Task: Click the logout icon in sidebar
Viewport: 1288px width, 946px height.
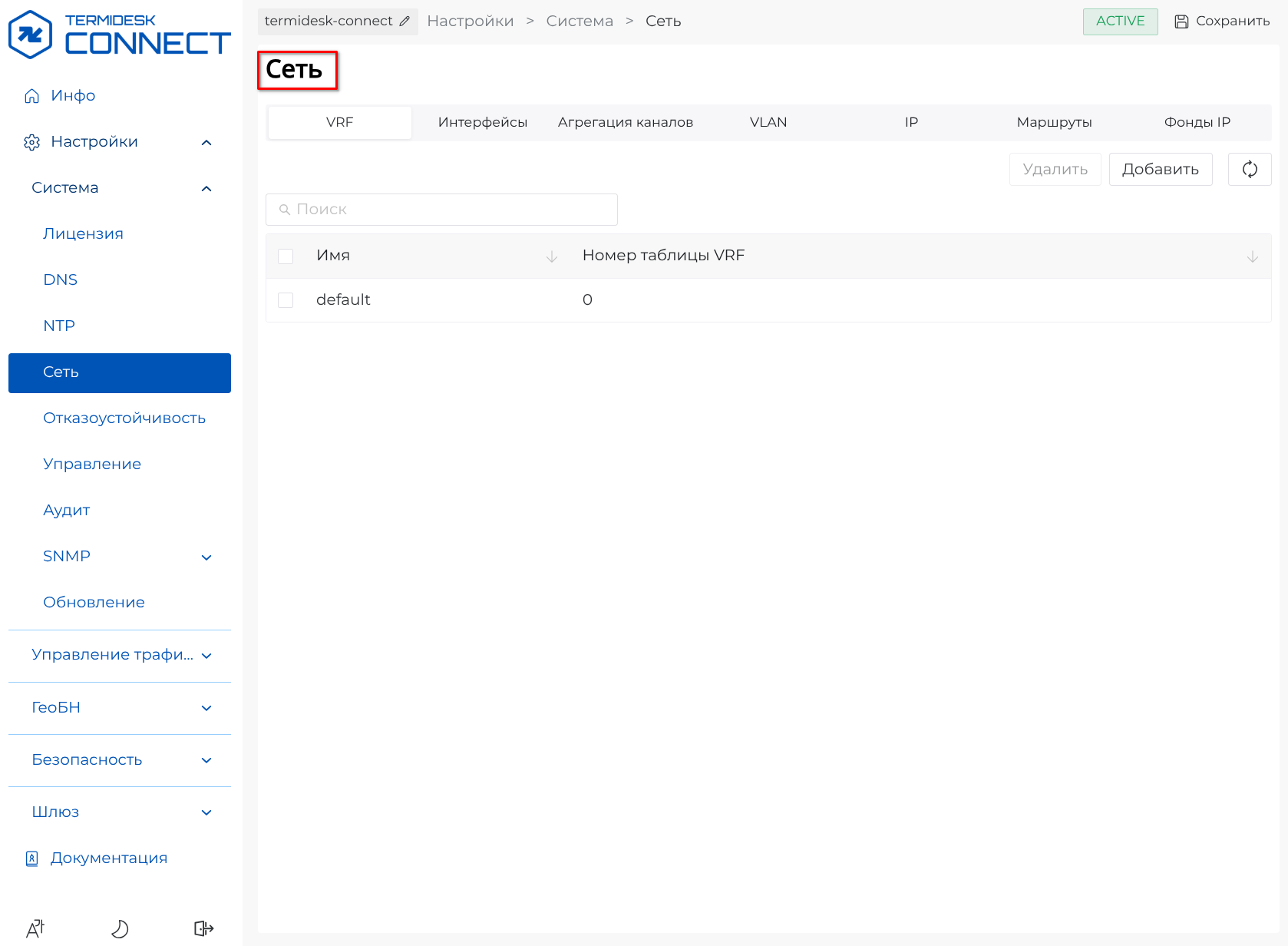Action: (x=203, y=928)
